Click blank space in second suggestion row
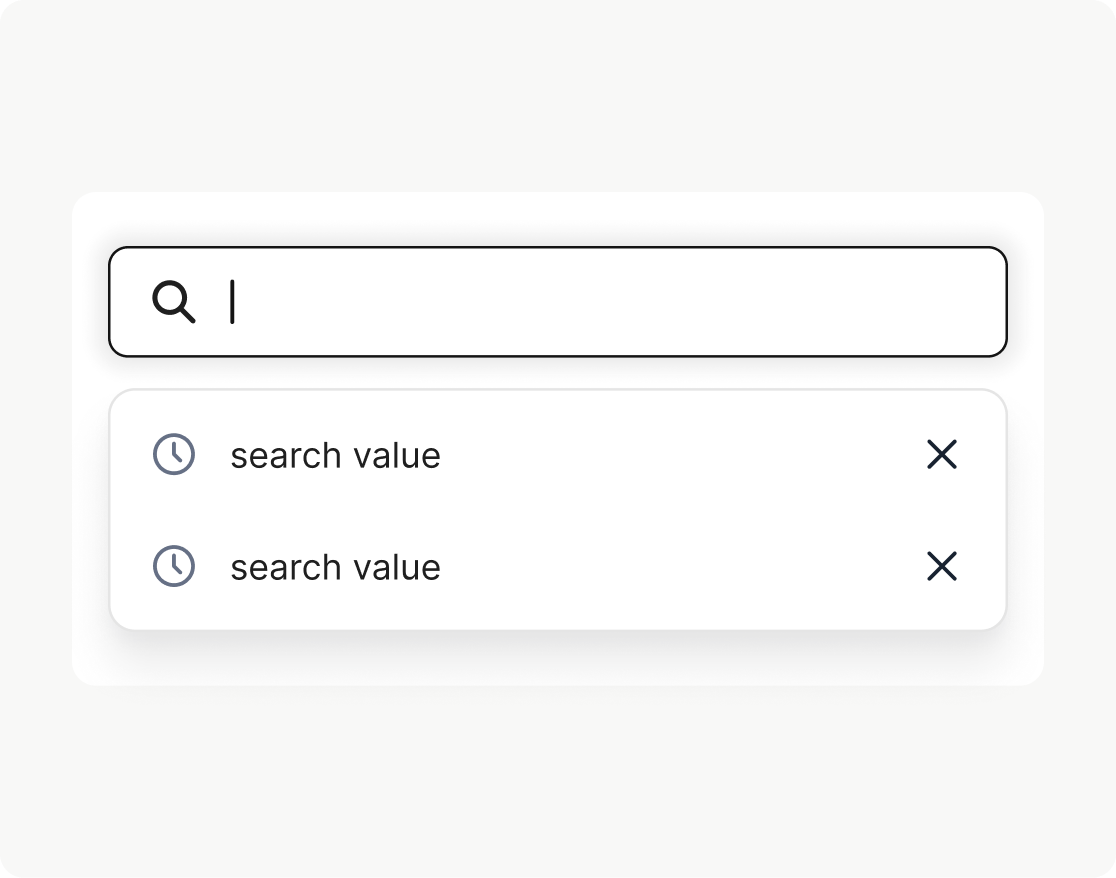 (x=680, y=567)
